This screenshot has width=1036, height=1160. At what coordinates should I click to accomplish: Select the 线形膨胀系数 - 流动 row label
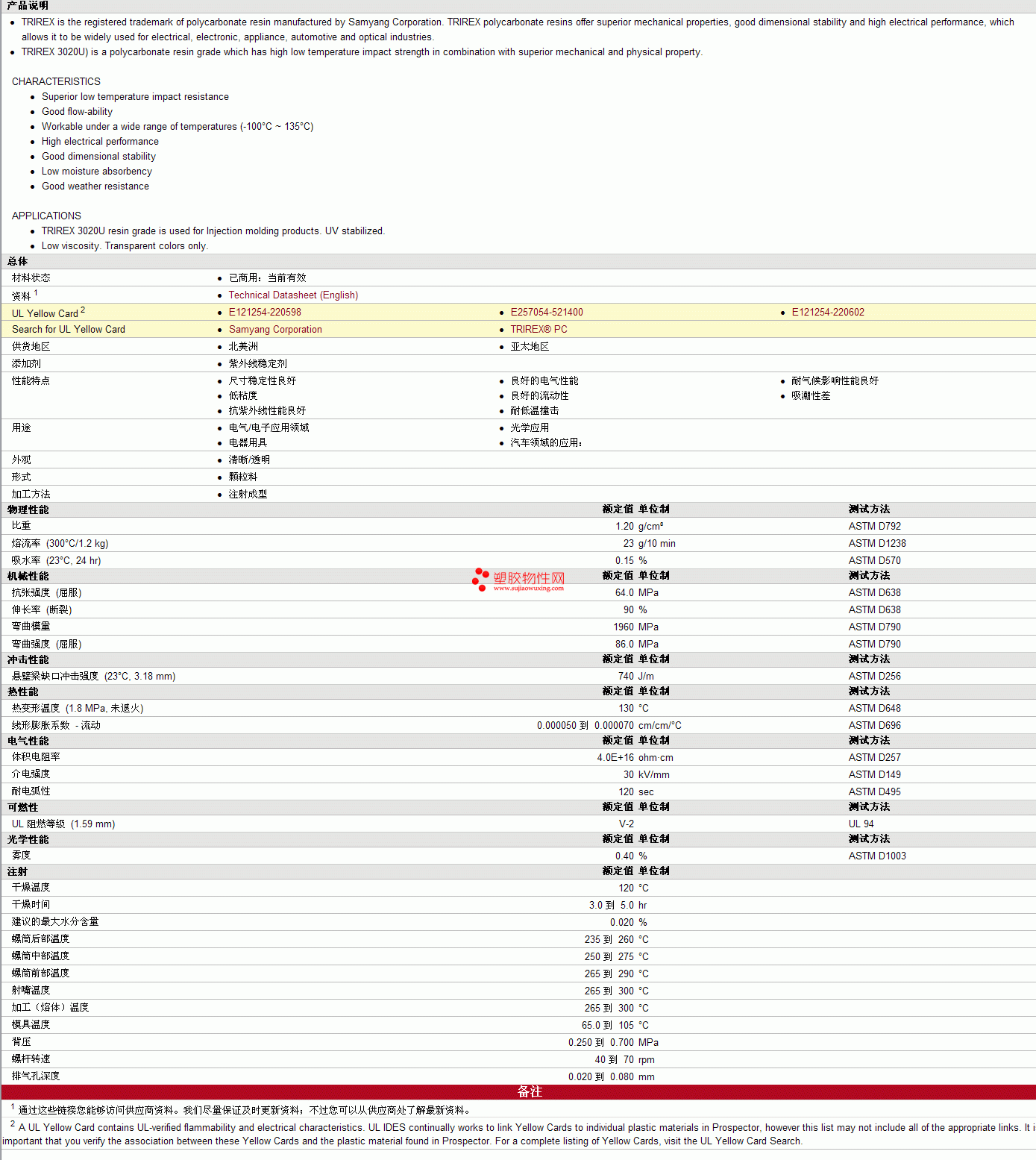click(x=56, y=726)
